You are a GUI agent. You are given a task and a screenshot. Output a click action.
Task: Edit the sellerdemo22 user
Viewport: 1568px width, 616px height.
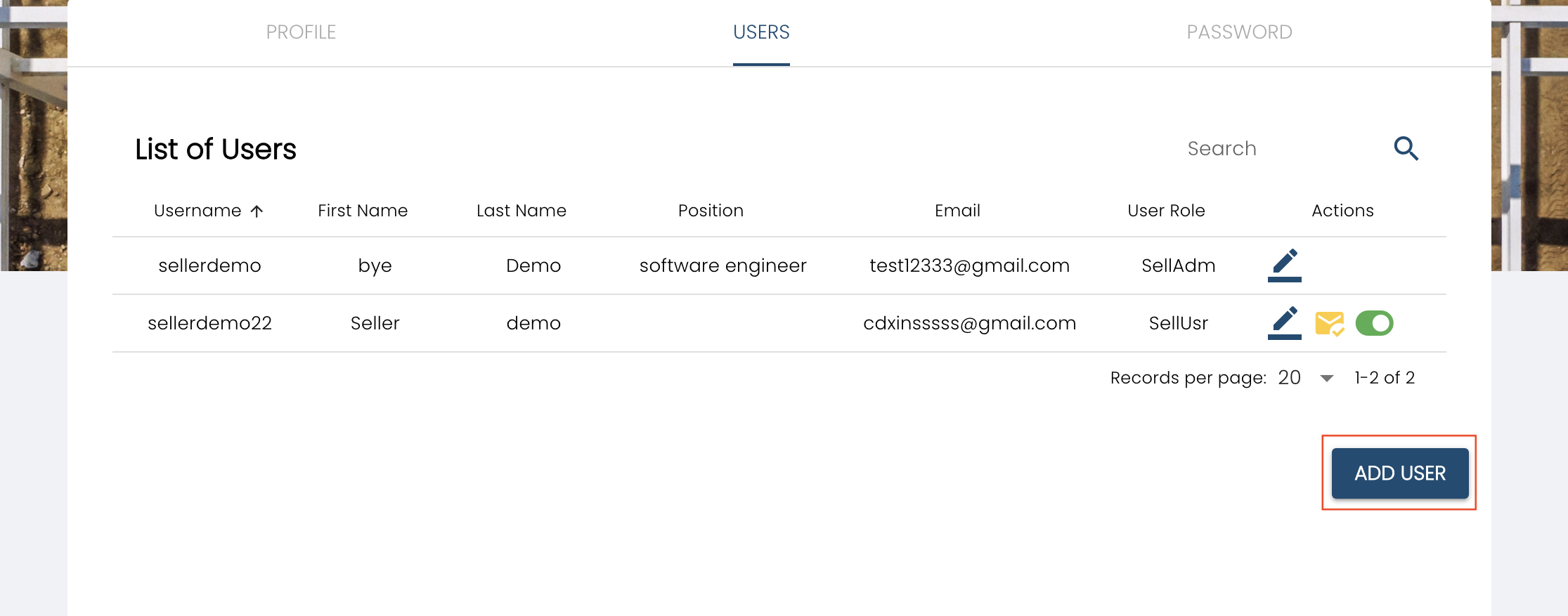point(1284,322)
